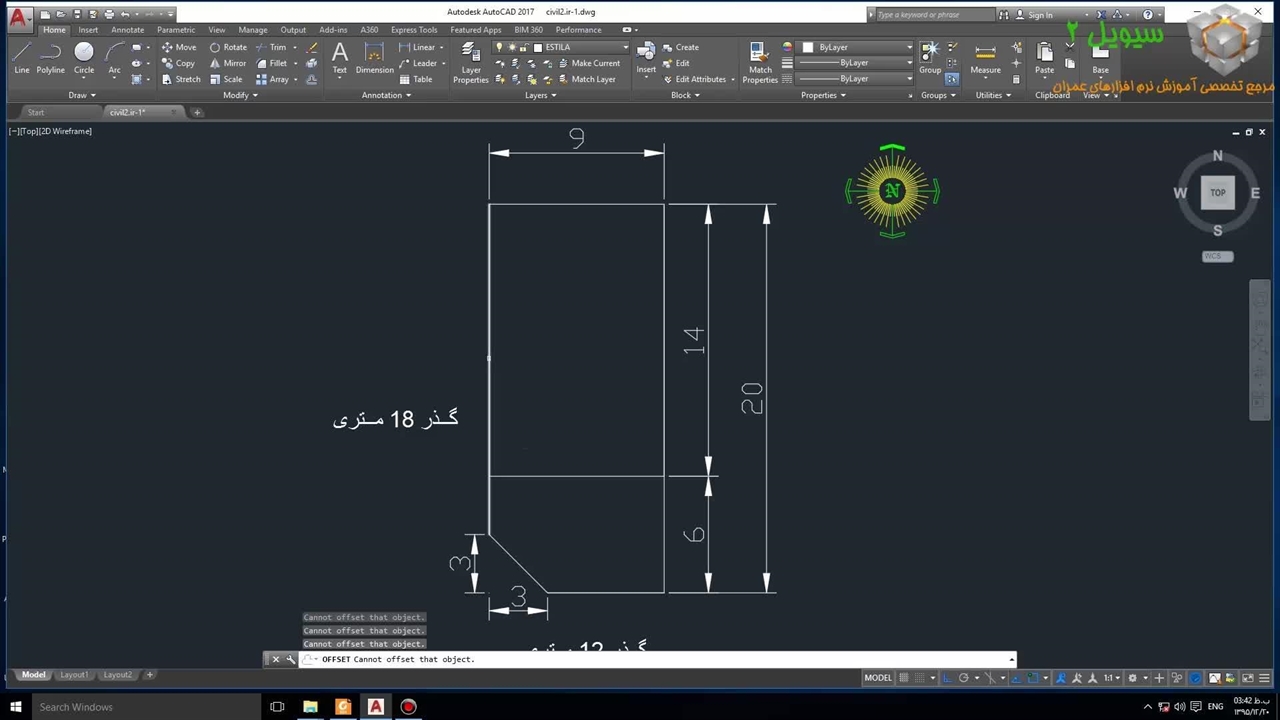1280x720 pixels.
Task: Pick the Polyline tool
Action: [x=51, y=57]
